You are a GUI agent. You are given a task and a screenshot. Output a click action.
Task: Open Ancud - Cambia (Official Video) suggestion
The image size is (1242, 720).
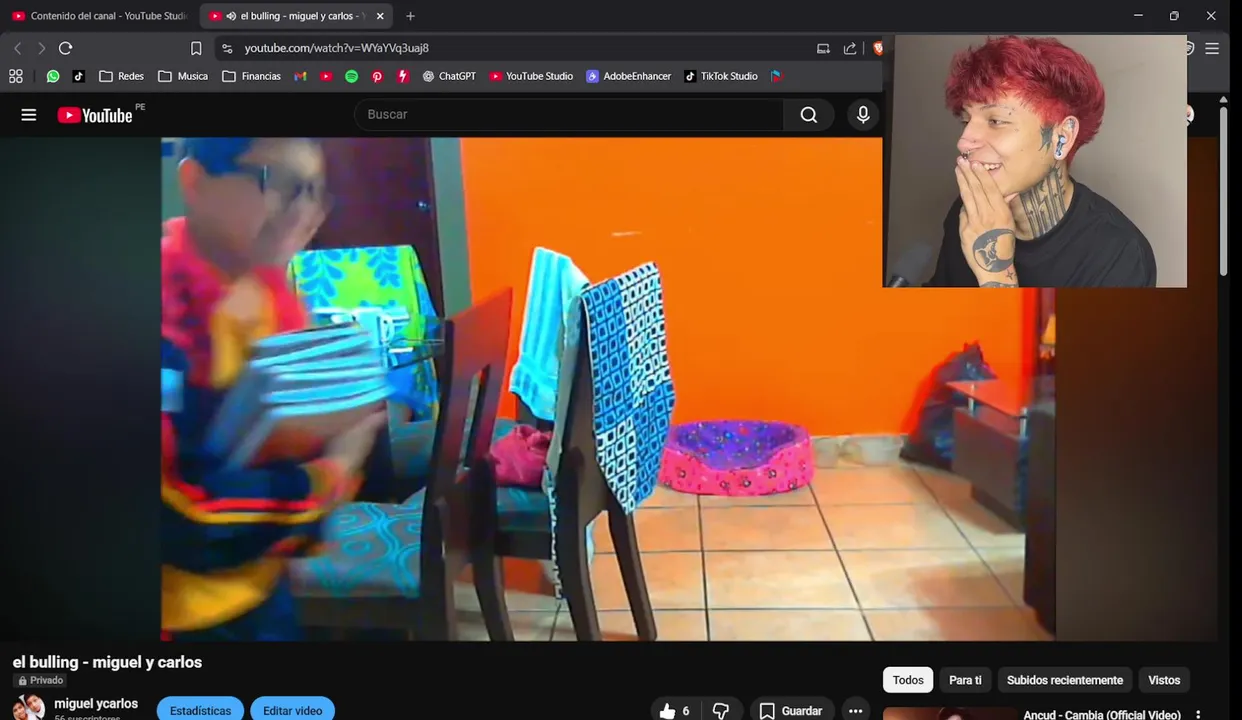point(1102,714)
